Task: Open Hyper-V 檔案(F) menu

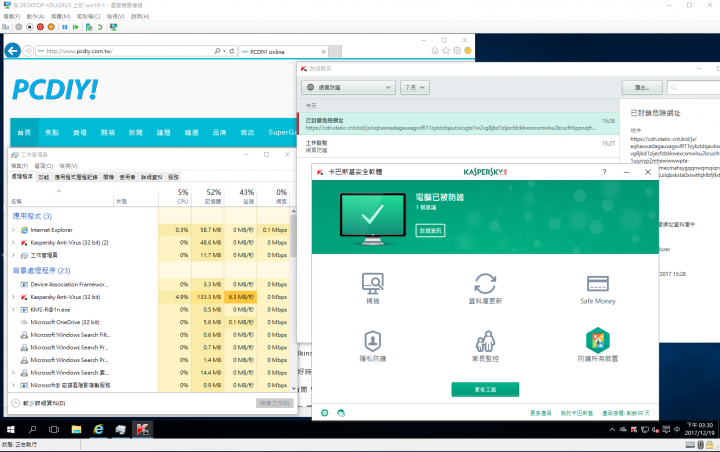Action: [x=12, y=16]
